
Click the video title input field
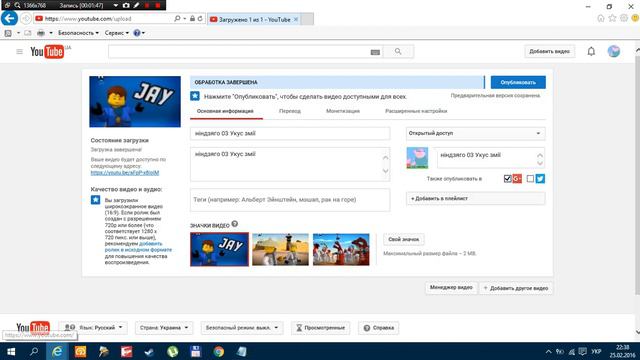click(290, 133)
